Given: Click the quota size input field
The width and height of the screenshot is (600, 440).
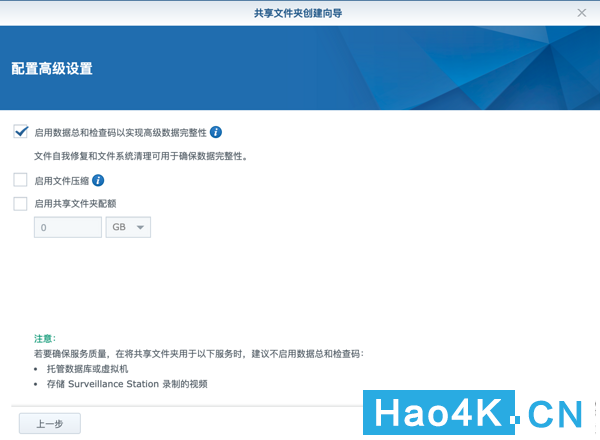Looking at the screenshot, I should coord(68,227).
